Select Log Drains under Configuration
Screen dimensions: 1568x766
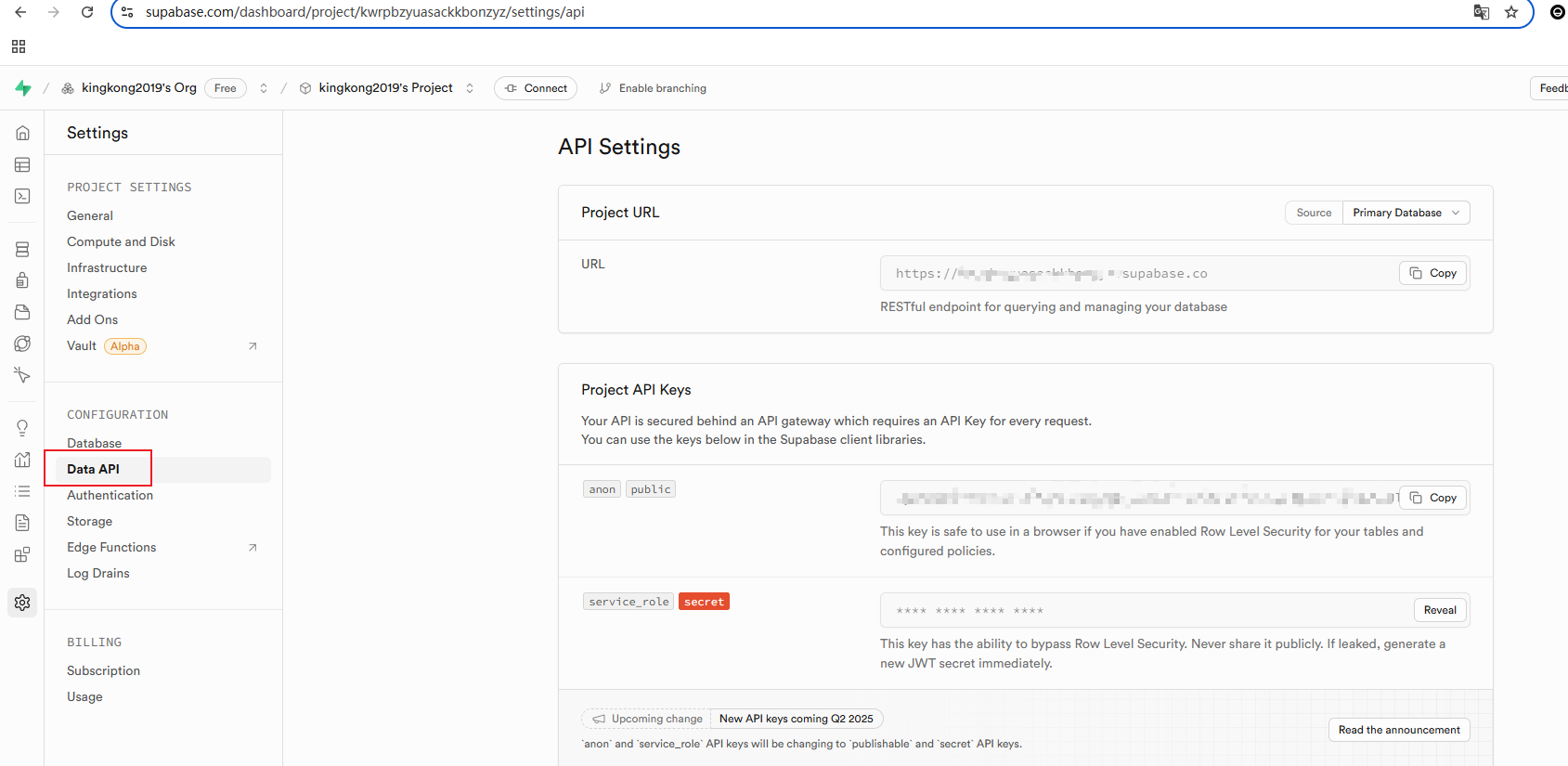98,573
